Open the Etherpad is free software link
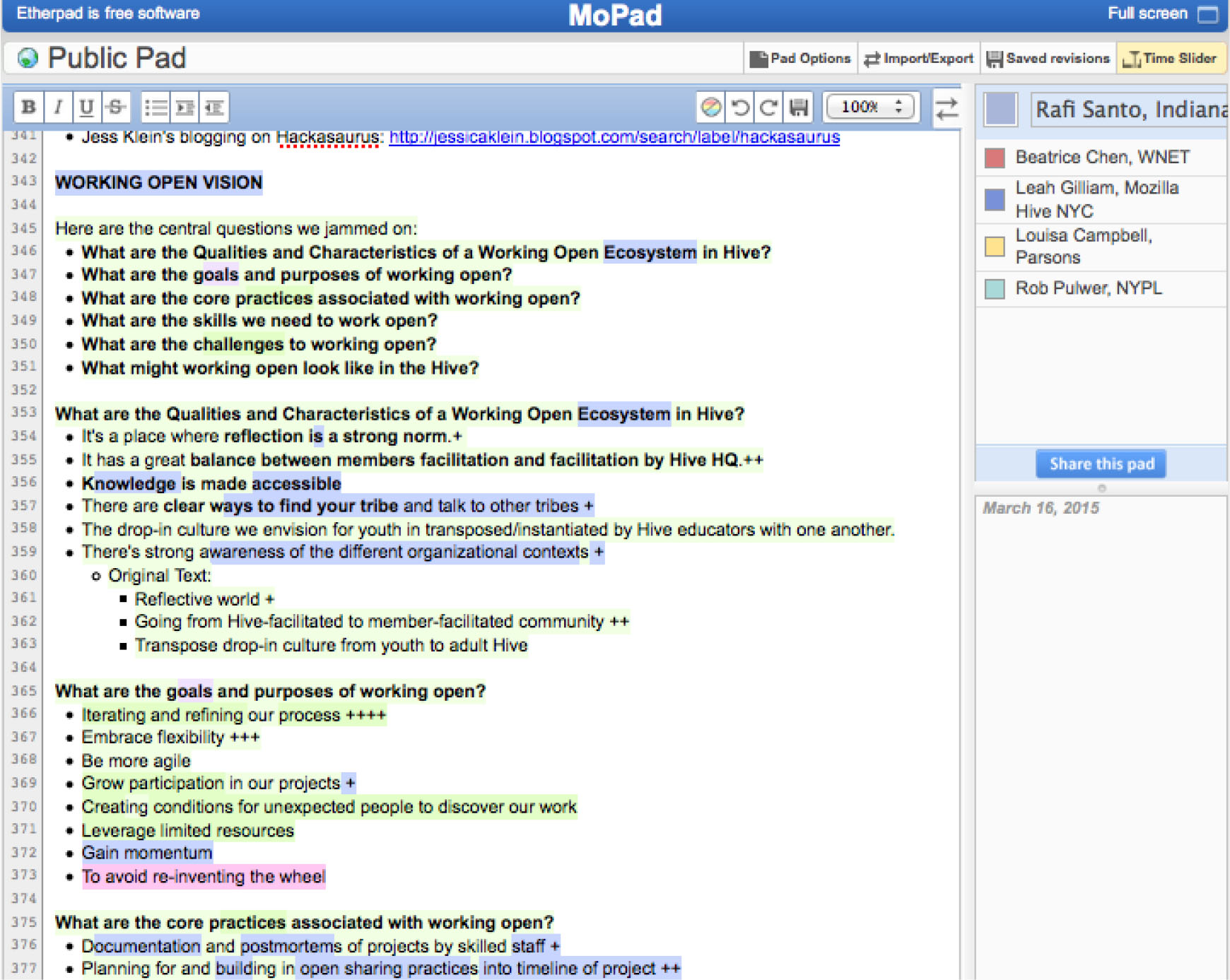This screenshot has height=980, width=1230. [x=108, y=13]
